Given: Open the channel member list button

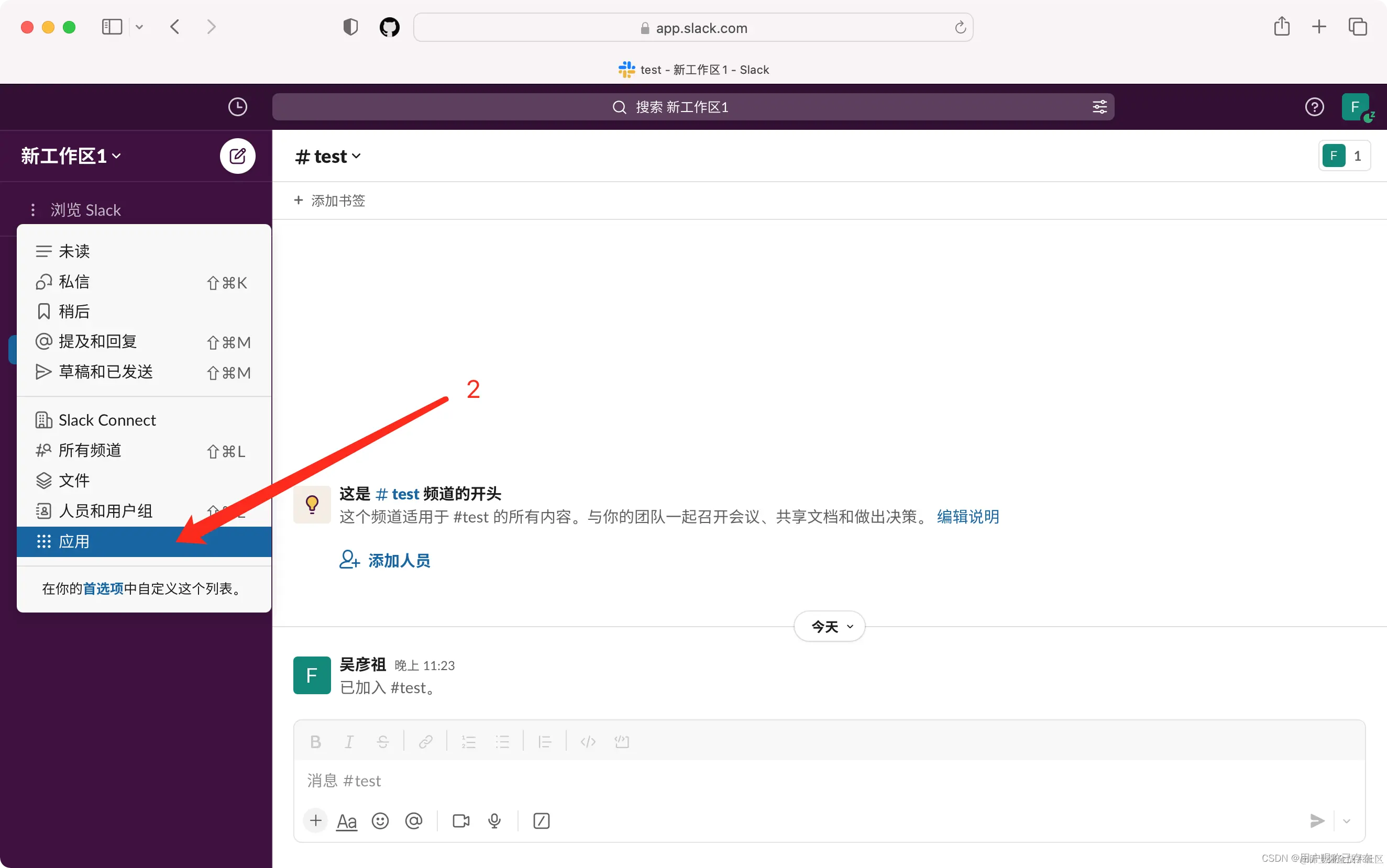Looking at the screenshot, I should tap(1344, 155).
